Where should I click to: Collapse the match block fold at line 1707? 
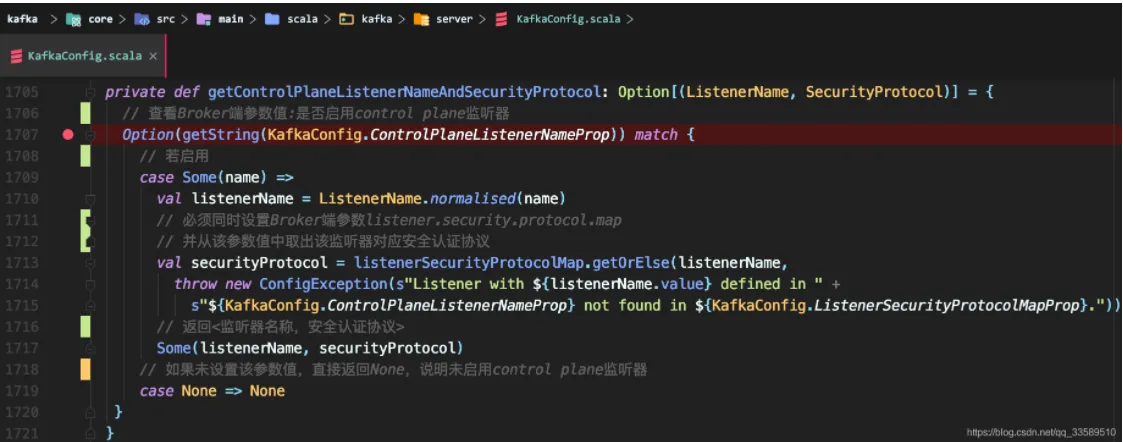(91, 134)
